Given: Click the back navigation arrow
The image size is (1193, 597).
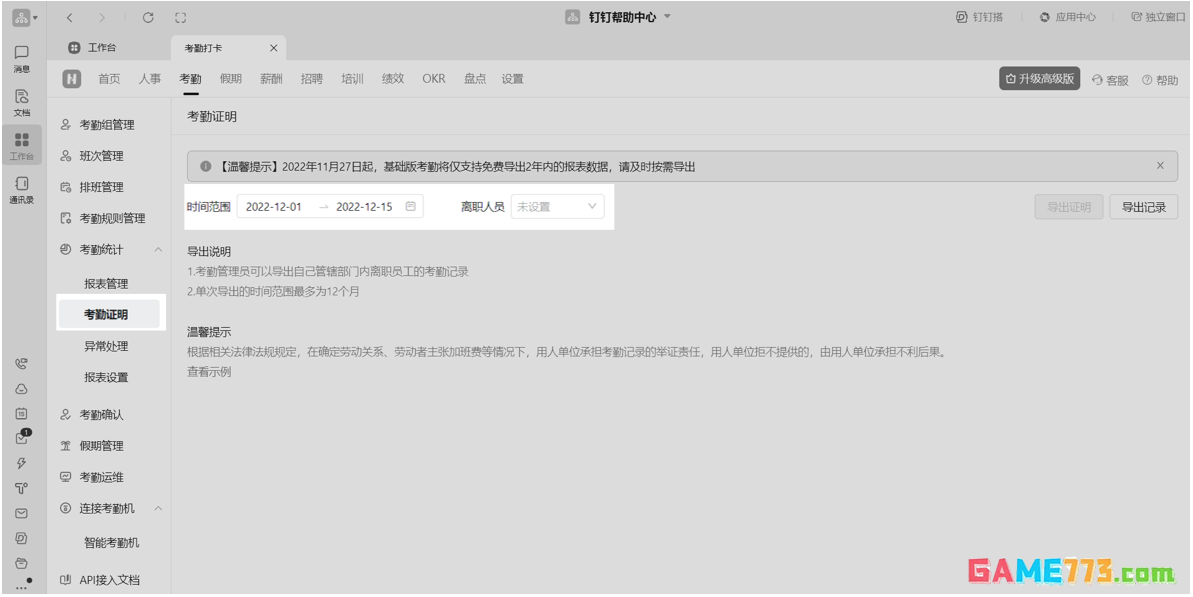Looking at the screenshot, I should pos(69,17).
